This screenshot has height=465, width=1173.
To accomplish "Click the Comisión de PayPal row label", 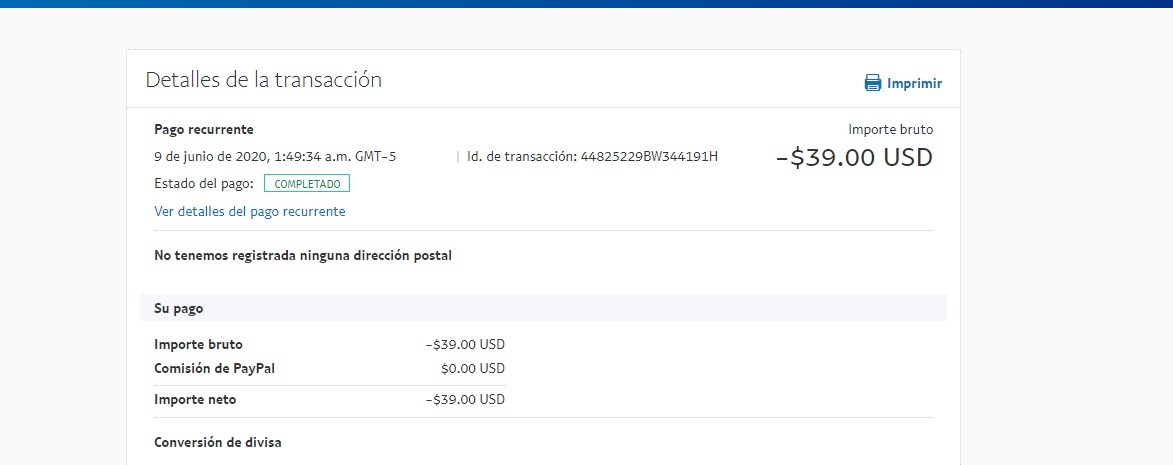I will [x=209, y=369].
